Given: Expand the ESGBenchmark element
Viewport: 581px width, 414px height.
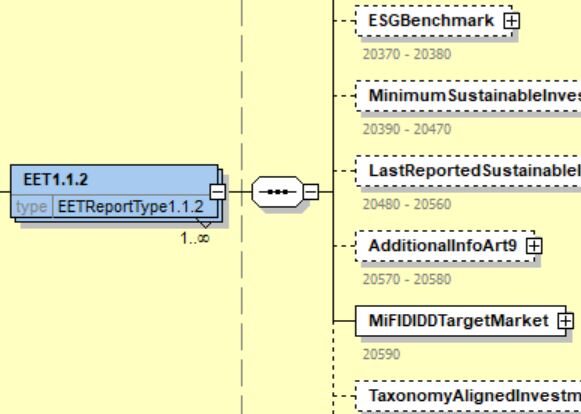Looking at the screenshot, I should click(x=511, y=21).
